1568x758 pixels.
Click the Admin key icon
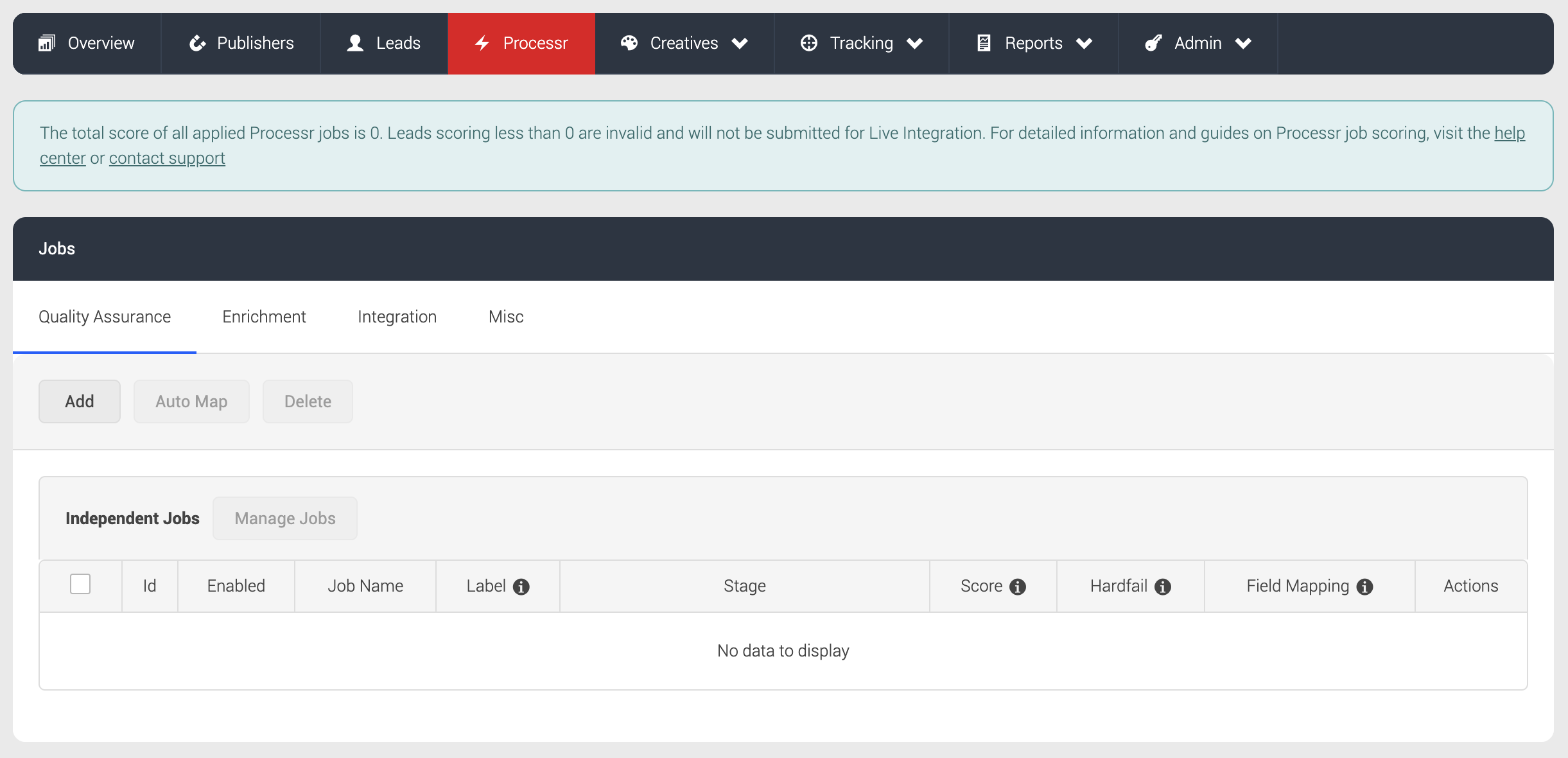1154,43
